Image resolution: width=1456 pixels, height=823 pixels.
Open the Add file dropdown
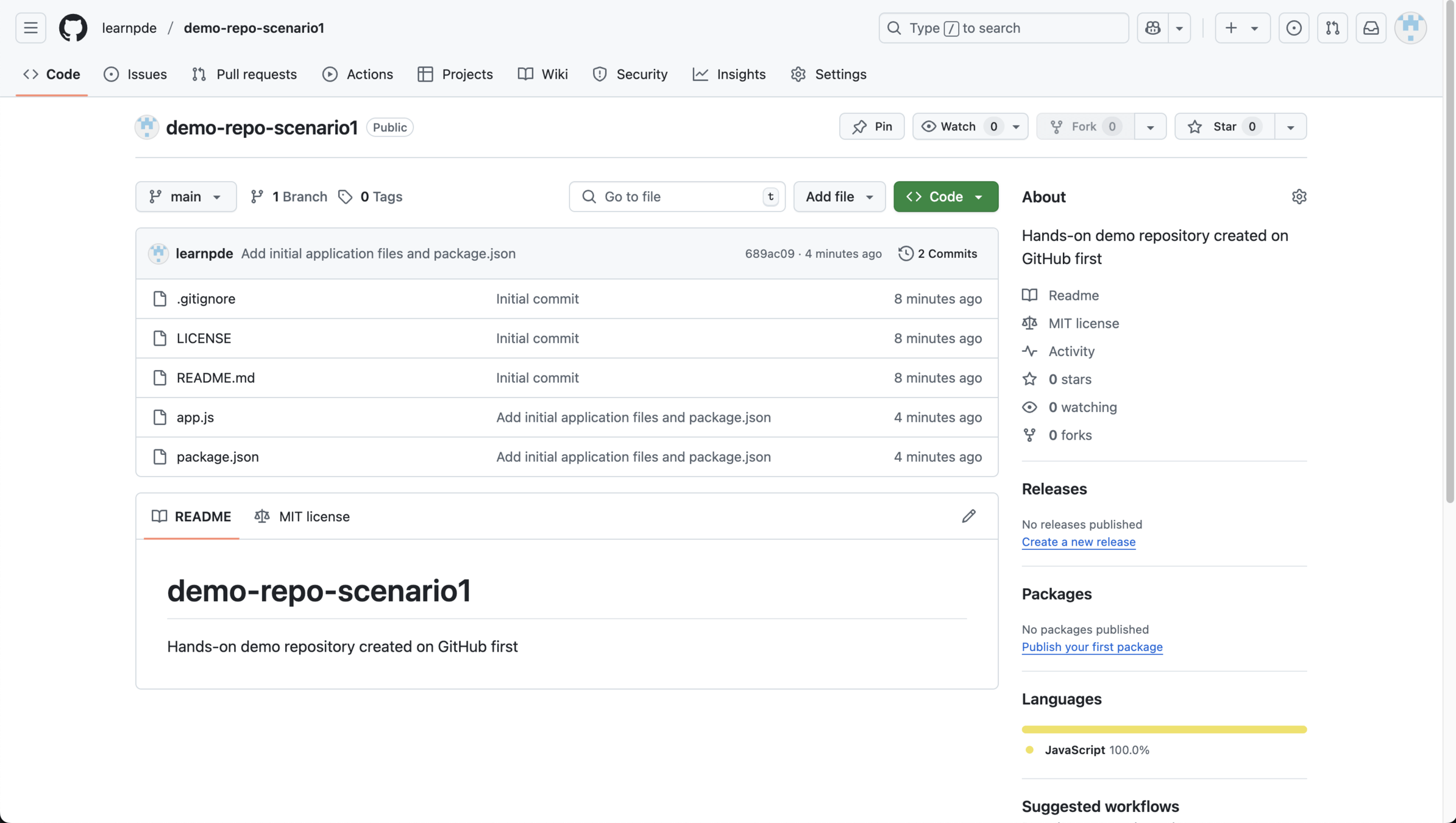click(x=839, y=197)
